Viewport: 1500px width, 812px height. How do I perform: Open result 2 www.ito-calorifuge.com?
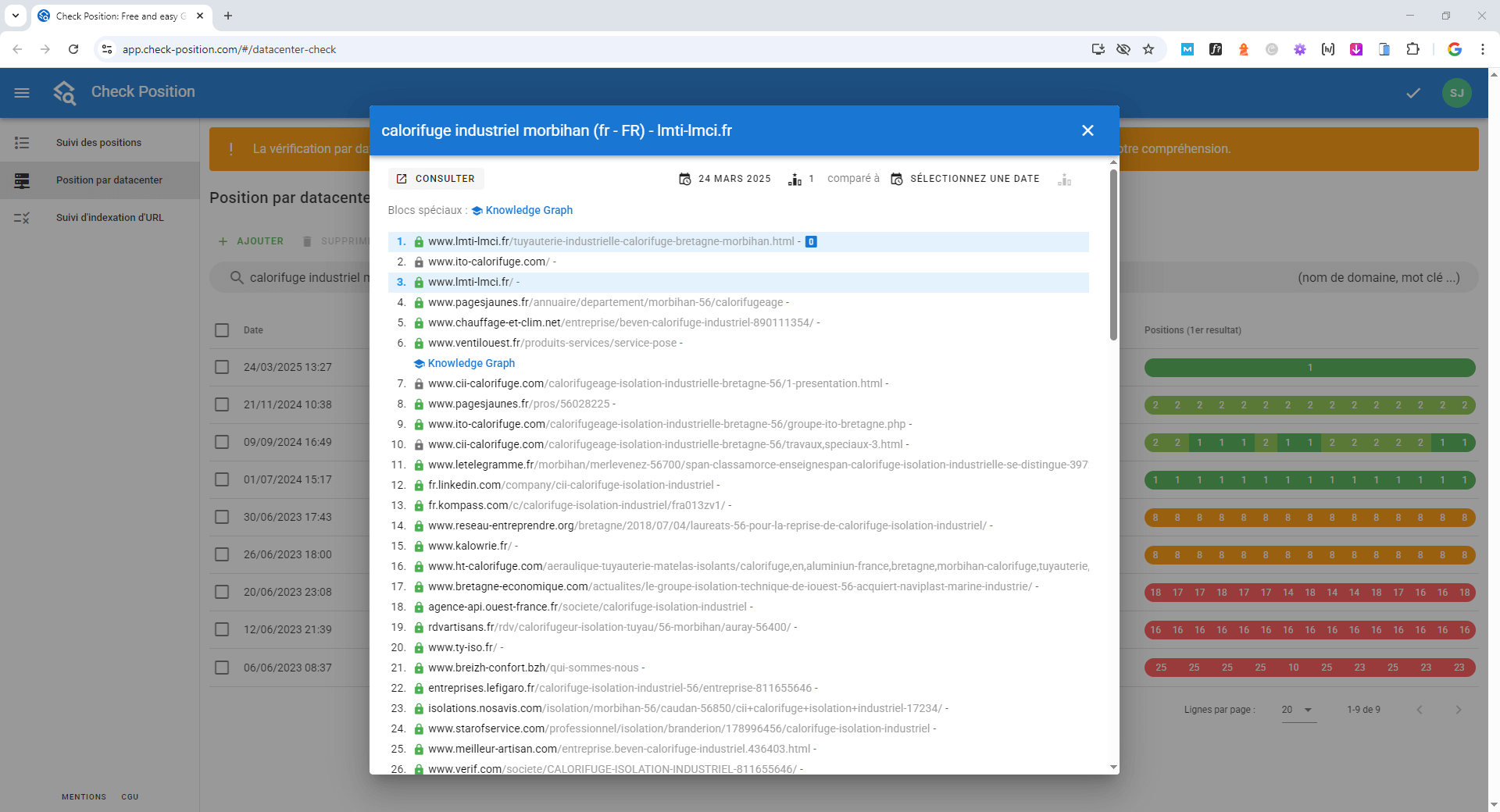[x=488, y=262]
